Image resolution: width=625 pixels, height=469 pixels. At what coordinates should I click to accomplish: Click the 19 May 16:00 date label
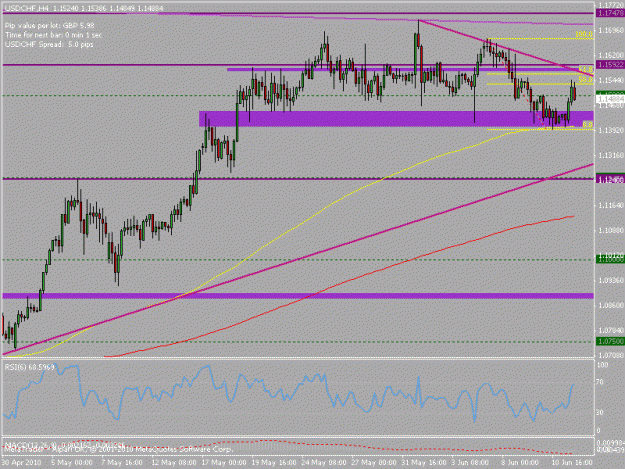[274, 463]
